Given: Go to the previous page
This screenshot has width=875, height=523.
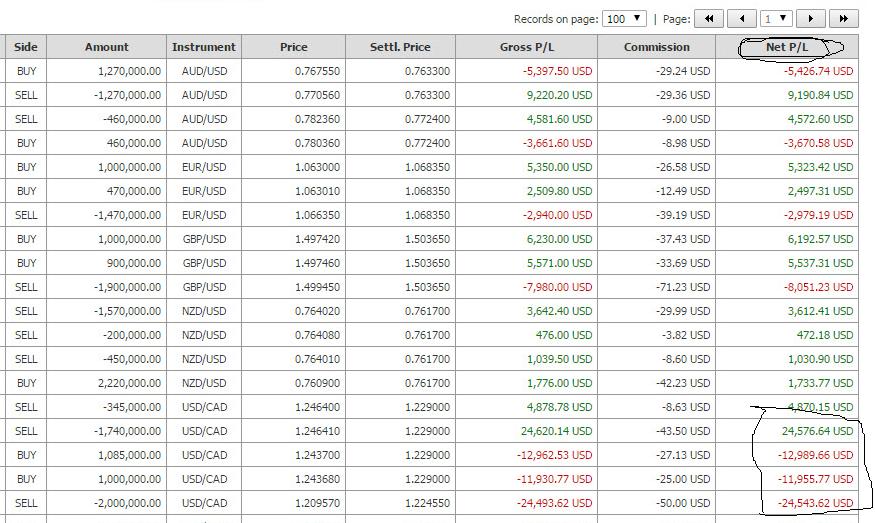Looking at the screenshot, I should pos(742,18).
